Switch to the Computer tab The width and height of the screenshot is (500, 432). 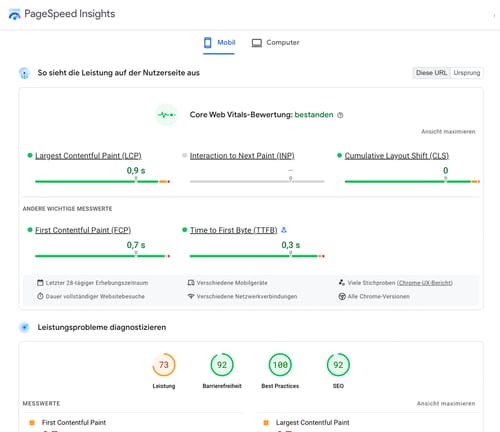275,43
